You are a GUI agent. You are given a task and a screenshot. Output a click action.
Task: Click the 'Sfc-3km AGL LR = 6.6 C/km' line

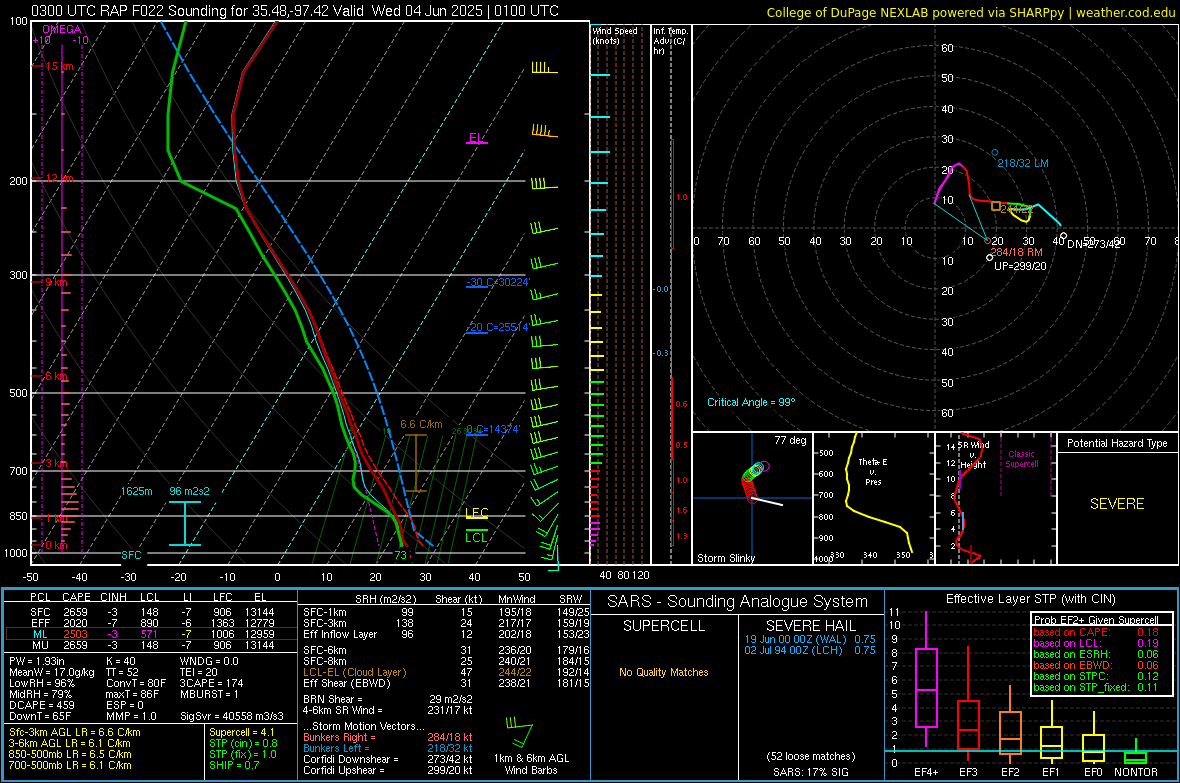click(x=75, y=732)
